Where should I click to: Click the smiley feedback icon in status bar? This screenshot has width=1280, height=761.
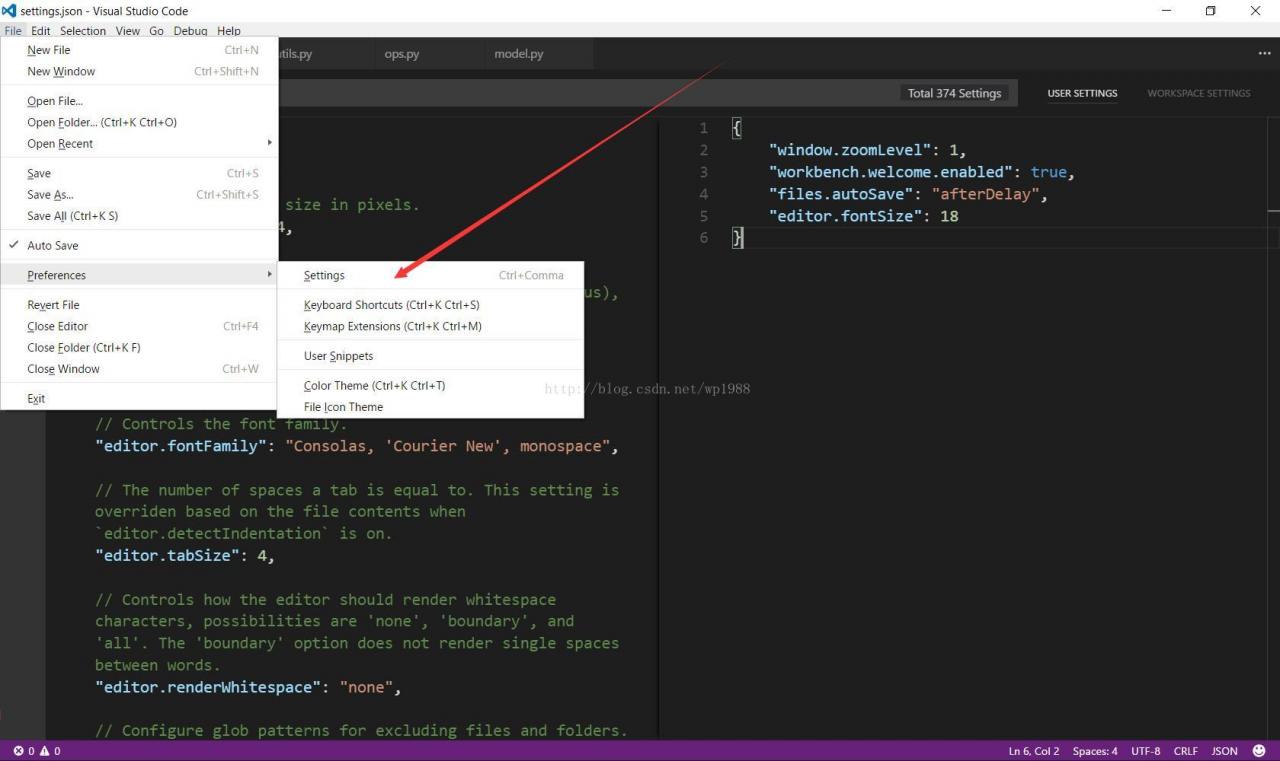point(1259,751)
